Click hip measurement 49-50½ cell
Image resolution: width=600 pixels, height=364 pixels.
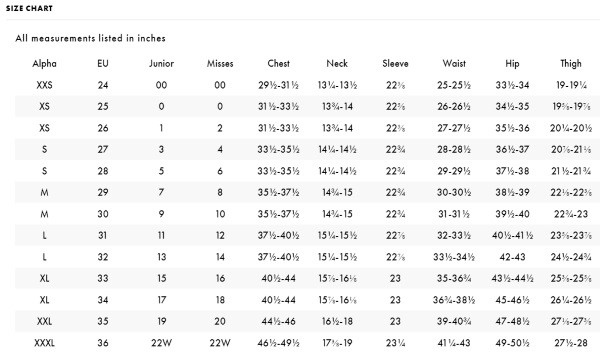512,343
